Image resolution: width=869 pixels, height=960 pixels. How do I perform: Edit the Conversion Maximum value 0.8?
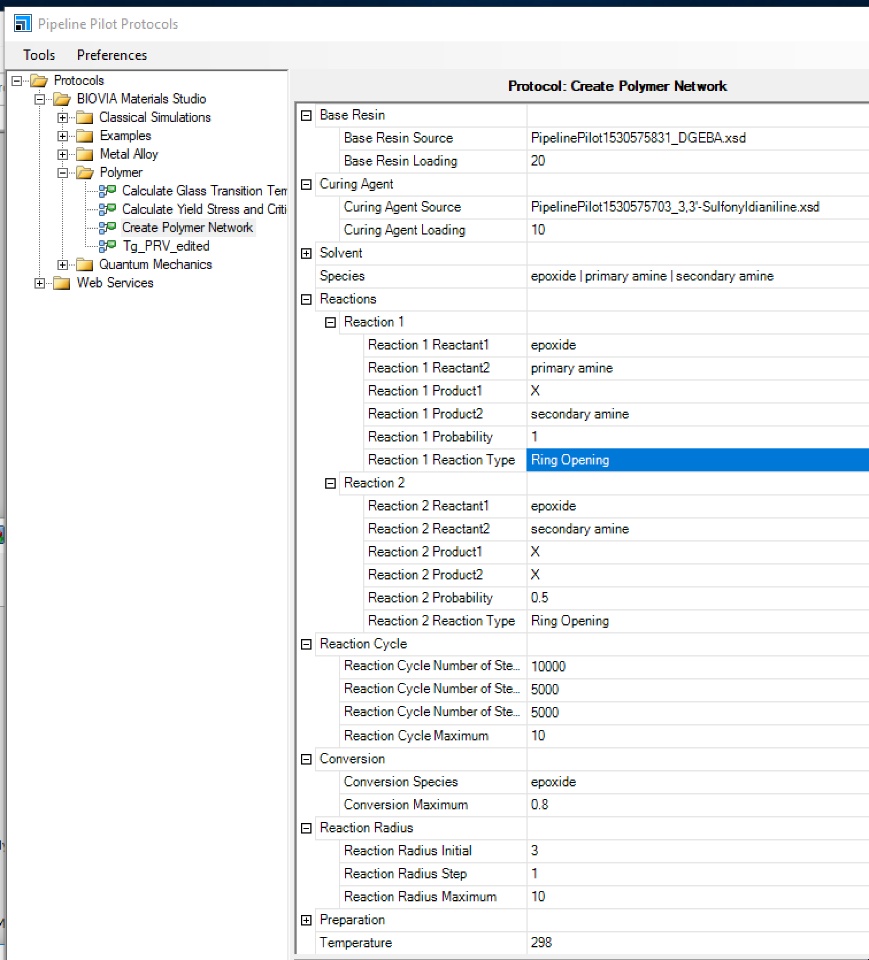(x=698, y=805)
